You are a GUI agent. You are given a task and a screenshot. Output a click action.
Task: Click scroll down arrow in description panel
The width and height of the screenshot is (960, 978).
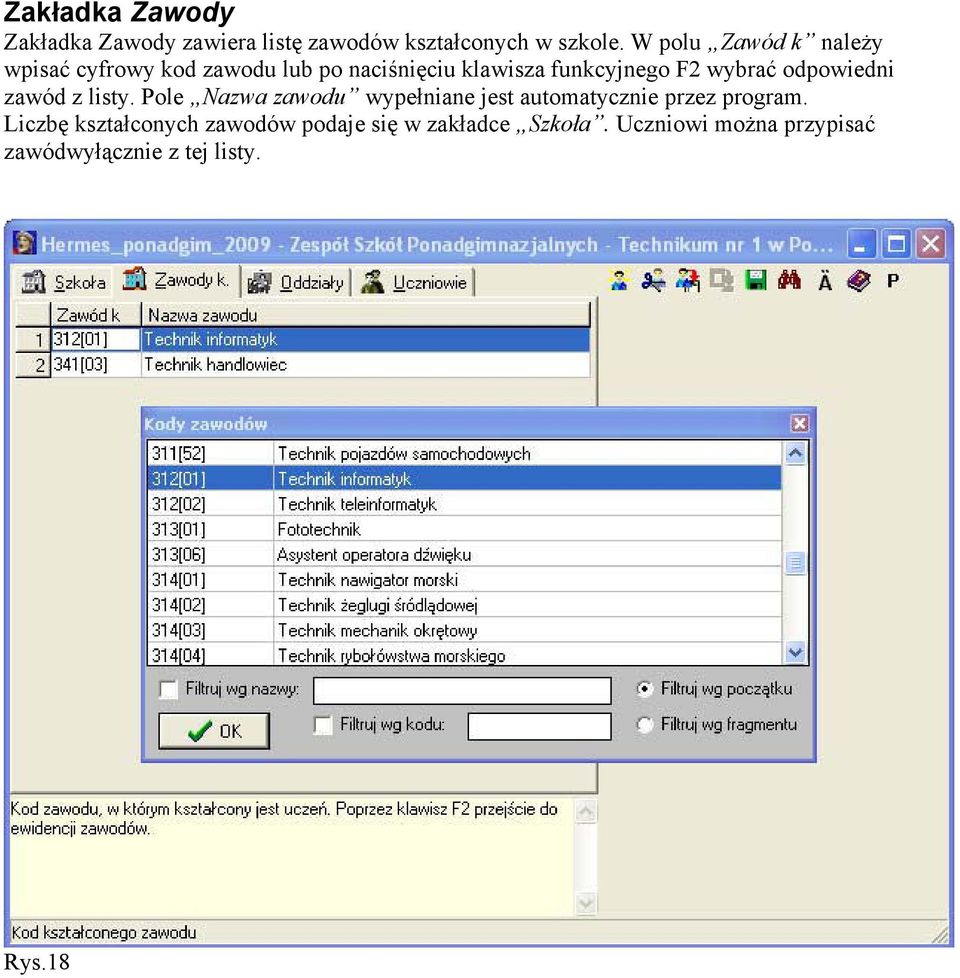(x=585, y=904)
